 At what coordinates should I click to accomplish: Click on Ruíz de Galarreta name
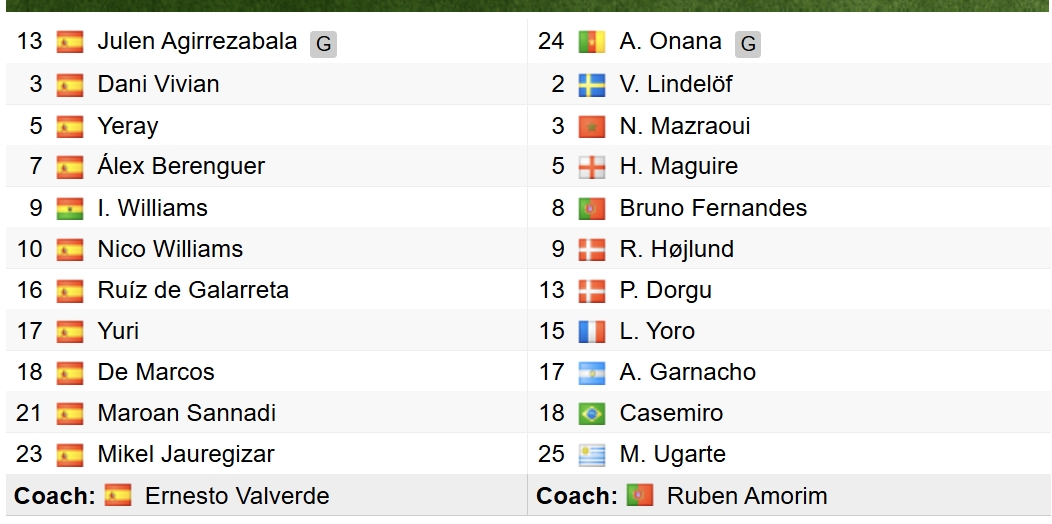[193, 290]
